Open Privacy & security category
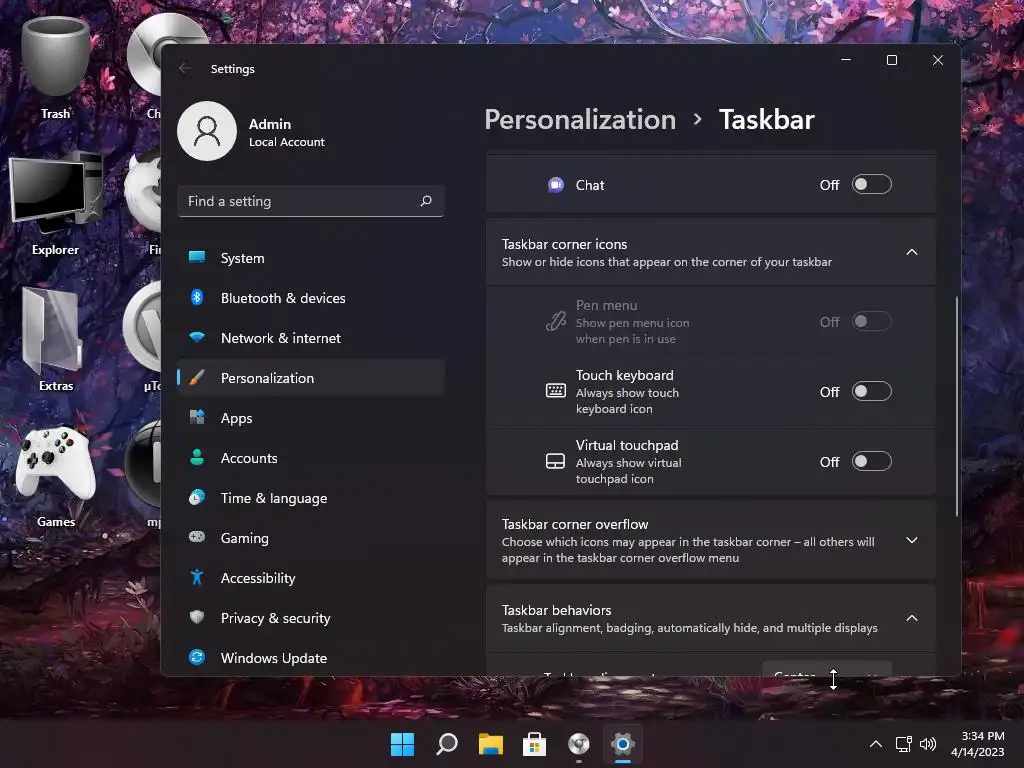Screen dimensions: 1024x768 (311, 617)
